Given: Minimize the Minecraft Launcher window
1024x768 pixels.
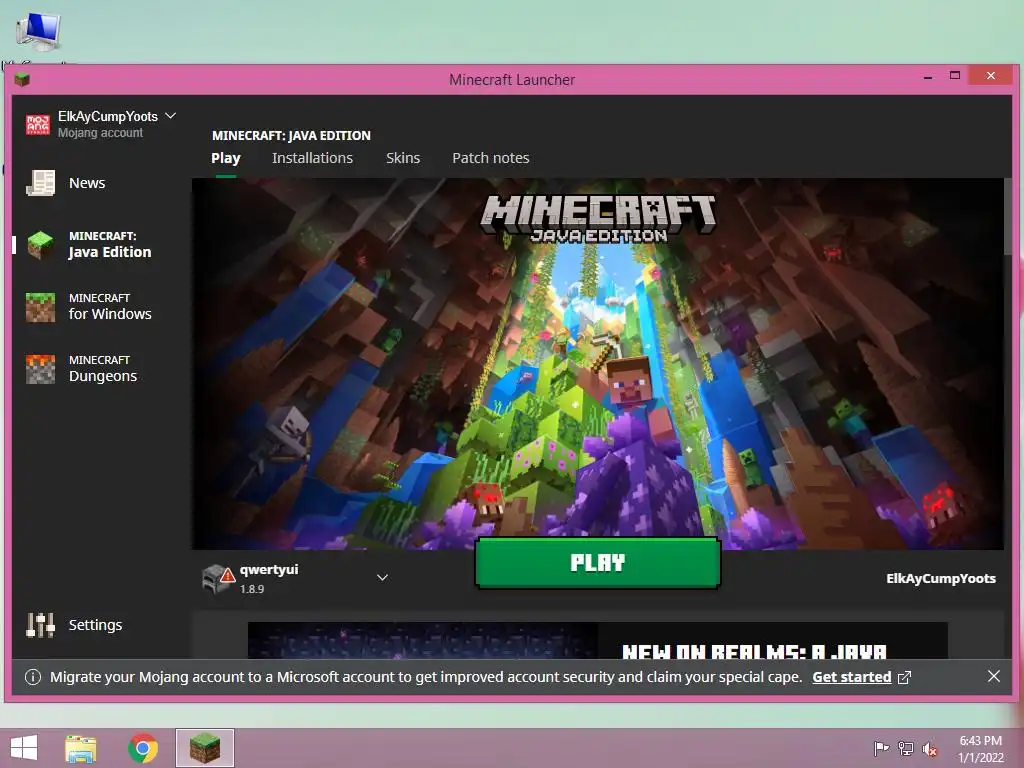Looking at the screenshot, I should 928,76.
